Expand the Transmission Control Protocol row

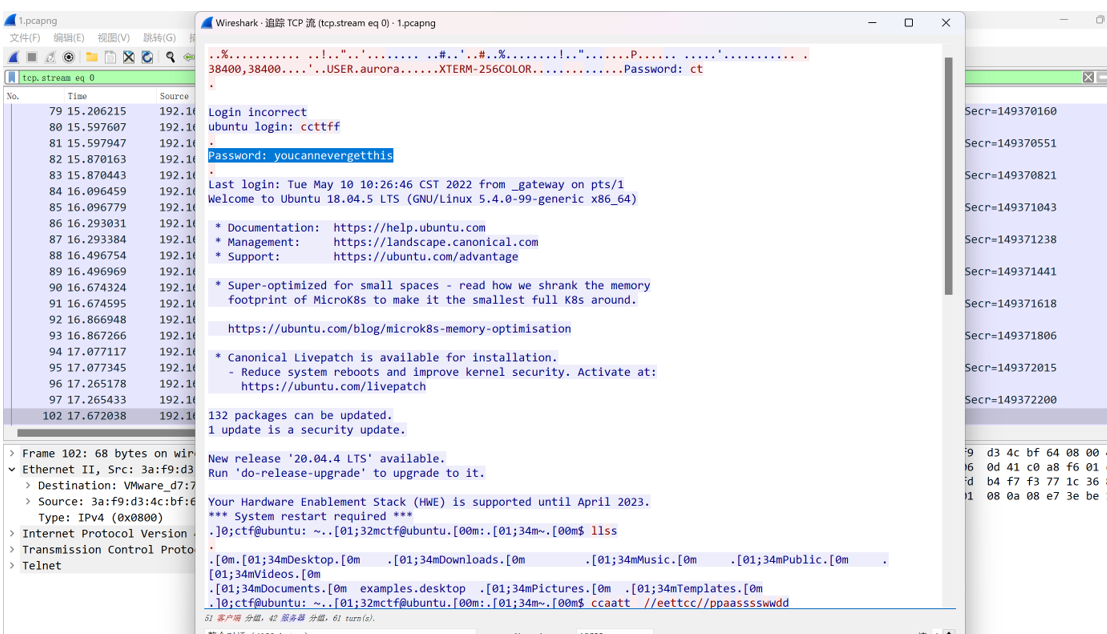(12, 549)
